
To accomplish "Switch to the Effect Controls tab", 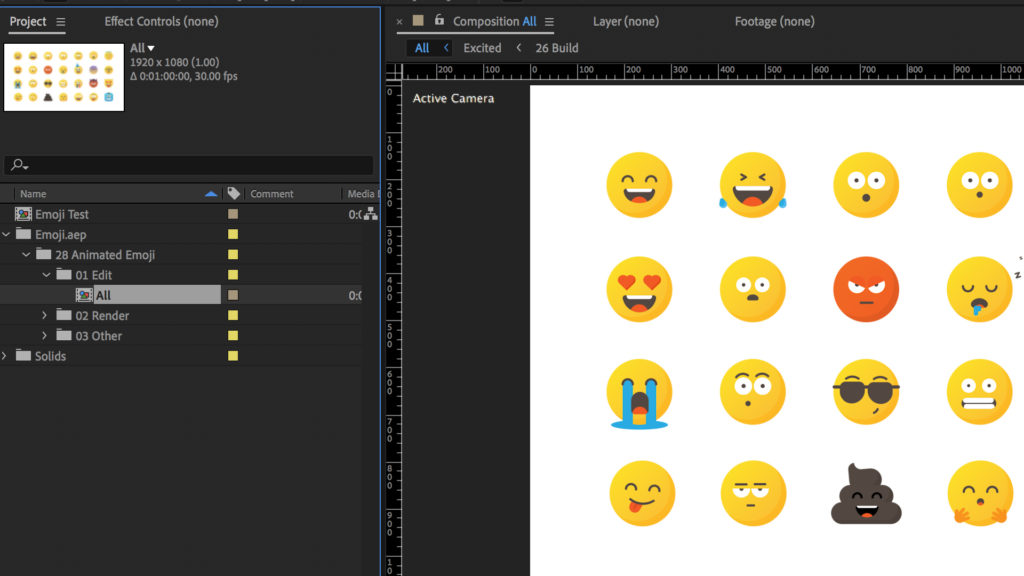I will [161, 21].
